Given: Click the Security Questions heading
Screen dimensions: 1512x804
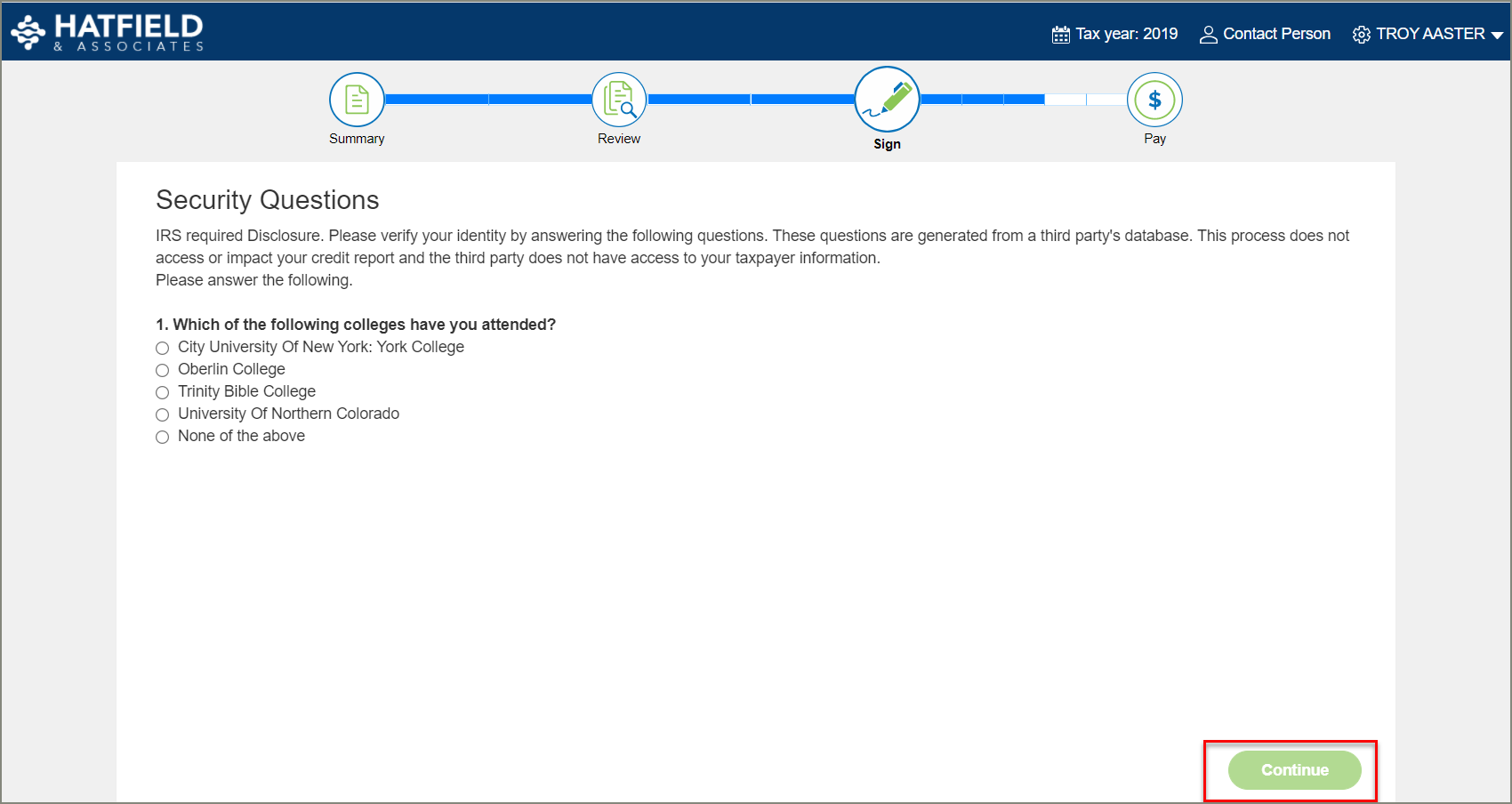Looking at the screenshot, I should 268,200.
